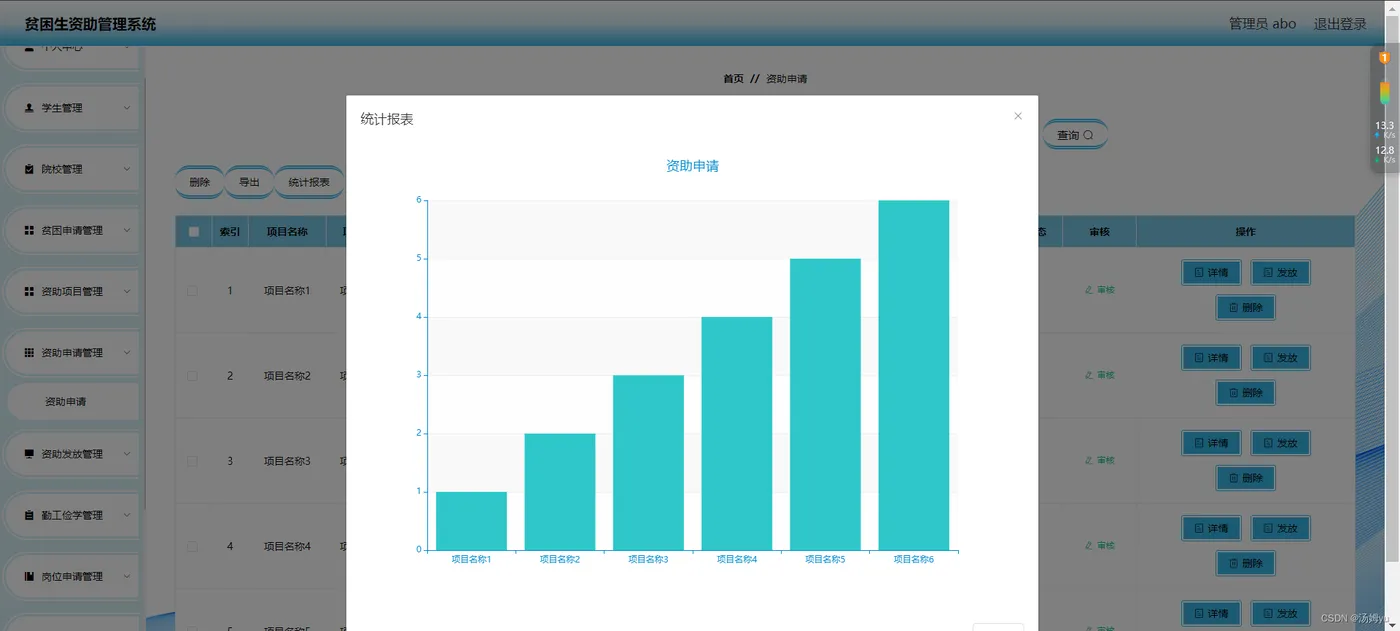Check the checkbox for 项目名称1 row
This screenshot has height=631, width=1400.
coord(192,291)
